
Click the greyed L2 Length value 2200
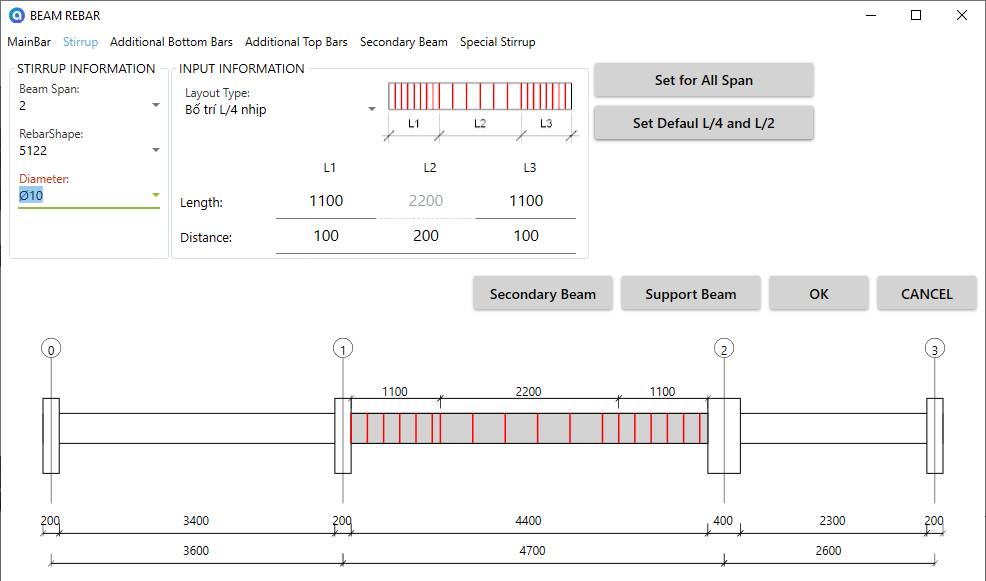coord(426,201)
